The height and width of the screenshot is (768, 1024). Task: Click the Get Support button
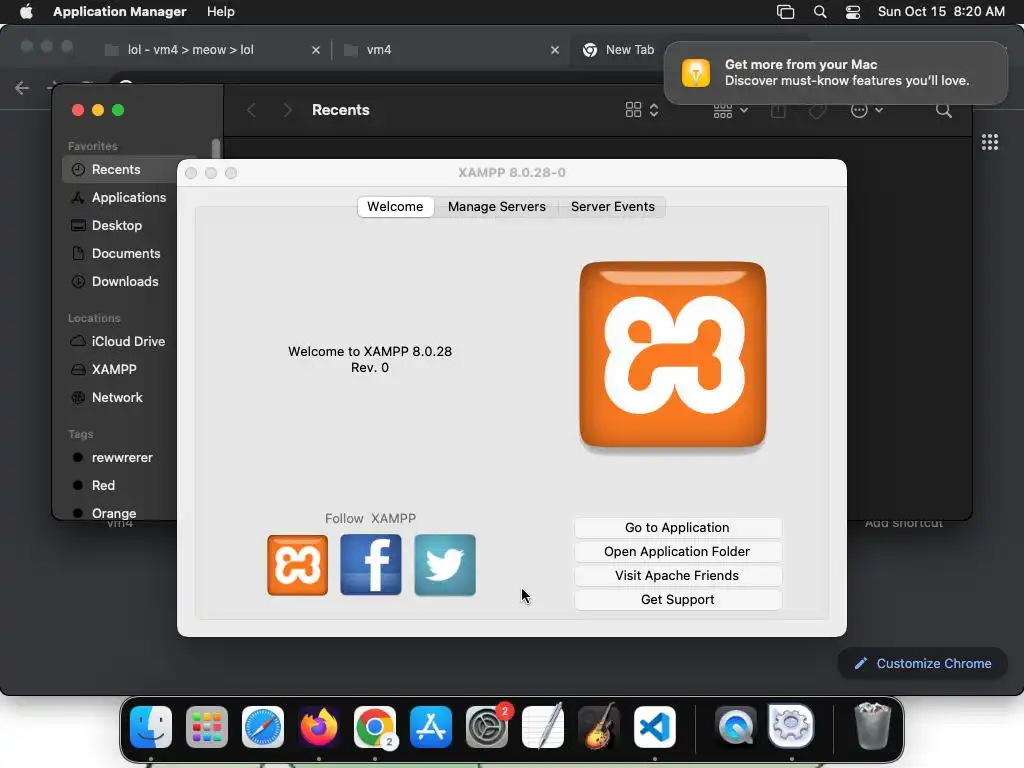tap(677, 600)
